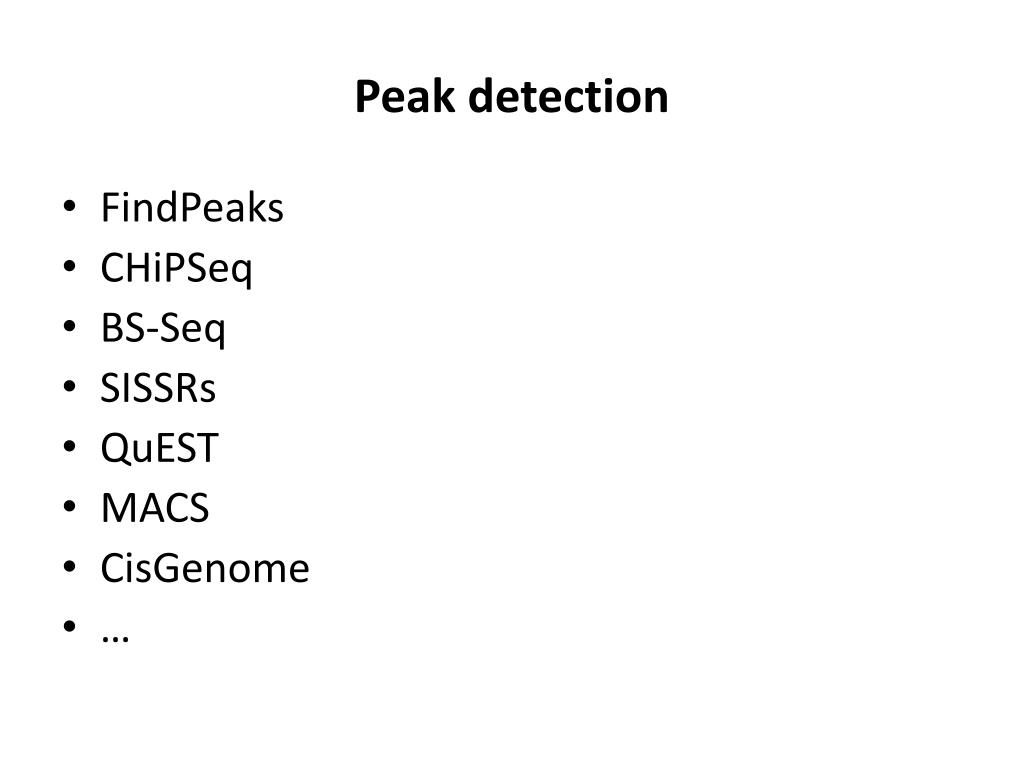The image size is (1024, 768).
Task: Click the Peak detection title
Action: [x=511, y=97]
